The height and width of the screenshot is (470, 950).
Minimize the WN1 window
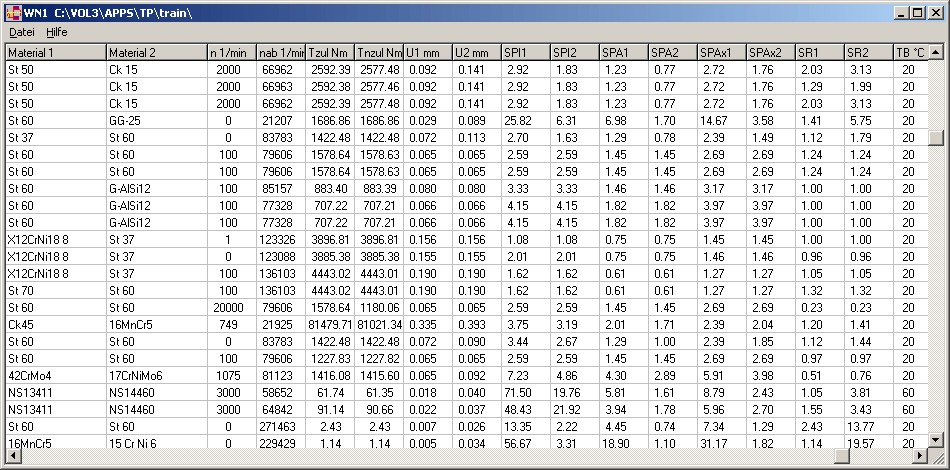click(901, 12)
